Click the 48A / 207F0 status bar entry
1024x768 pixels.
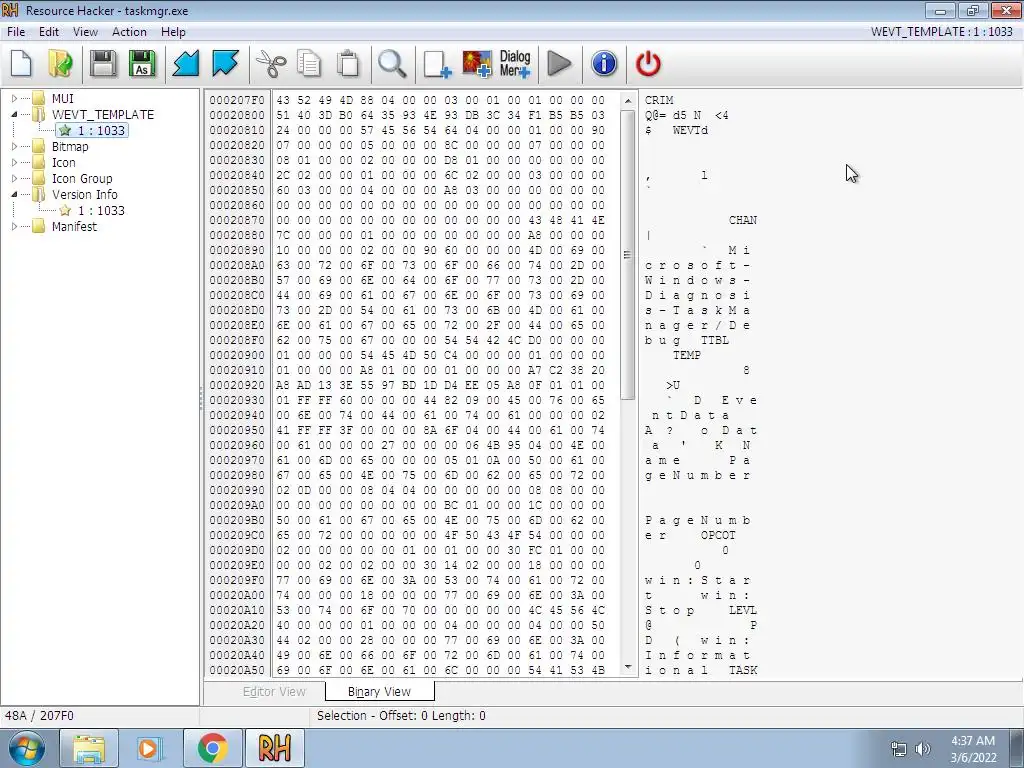[39, 716]
